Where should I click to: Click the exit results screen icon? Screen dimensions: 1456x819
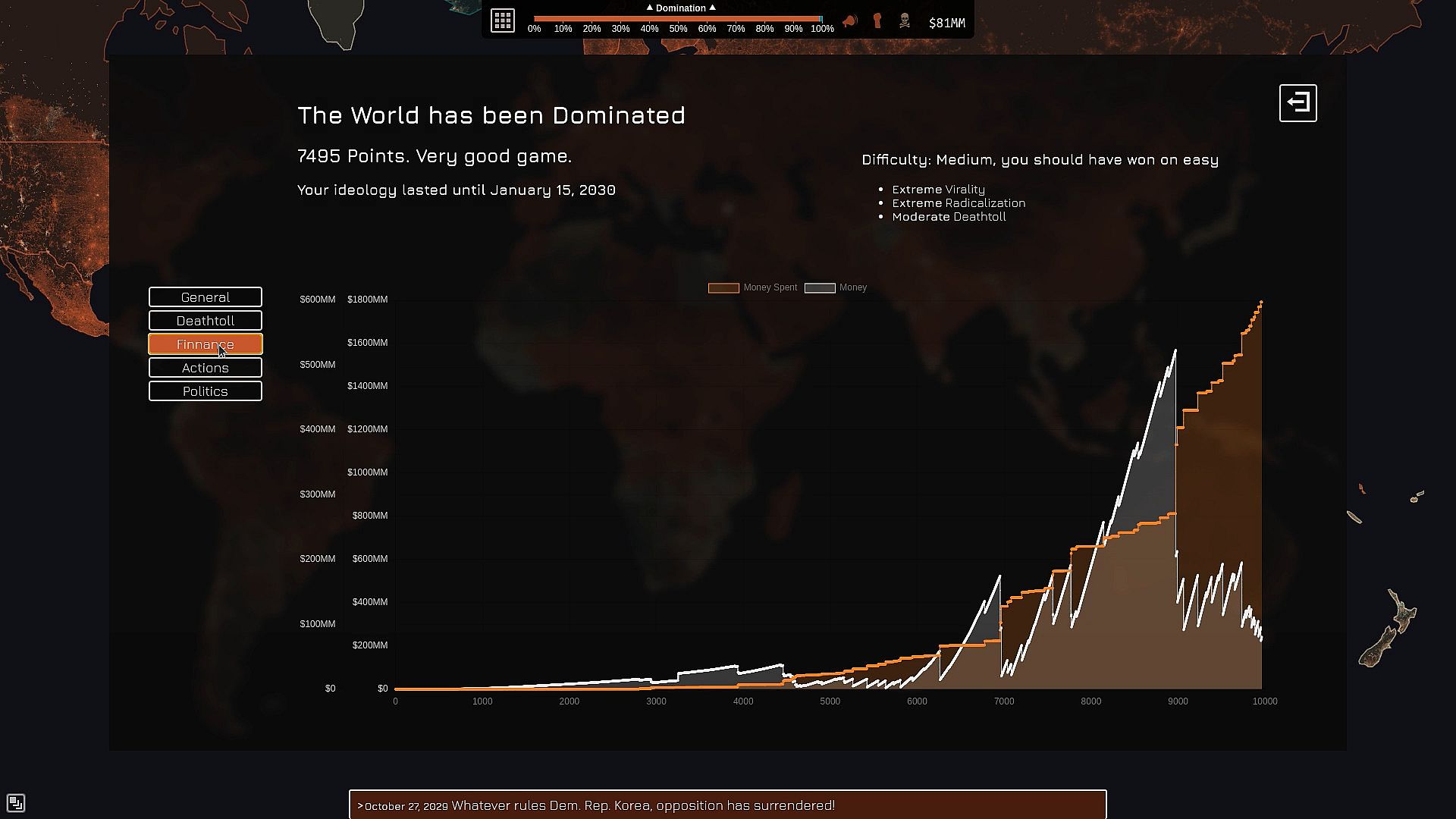pos(1298,103)
